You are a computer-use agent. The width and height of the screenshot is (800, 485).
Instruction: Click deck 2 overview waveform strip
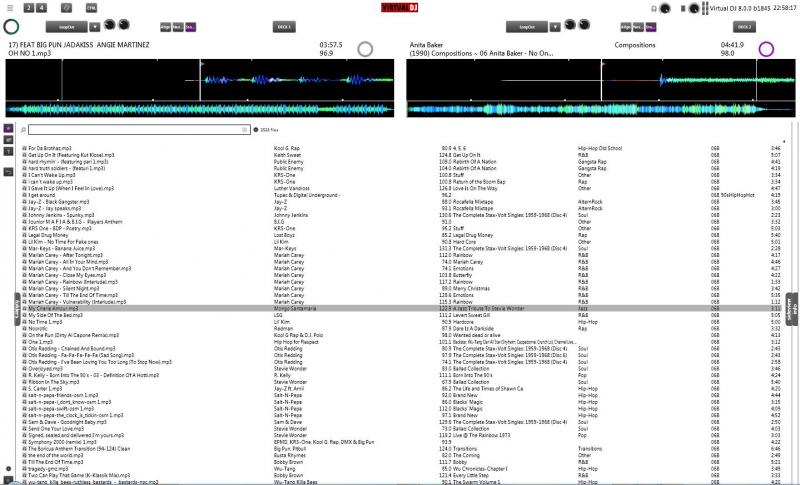tap(601, 109)
